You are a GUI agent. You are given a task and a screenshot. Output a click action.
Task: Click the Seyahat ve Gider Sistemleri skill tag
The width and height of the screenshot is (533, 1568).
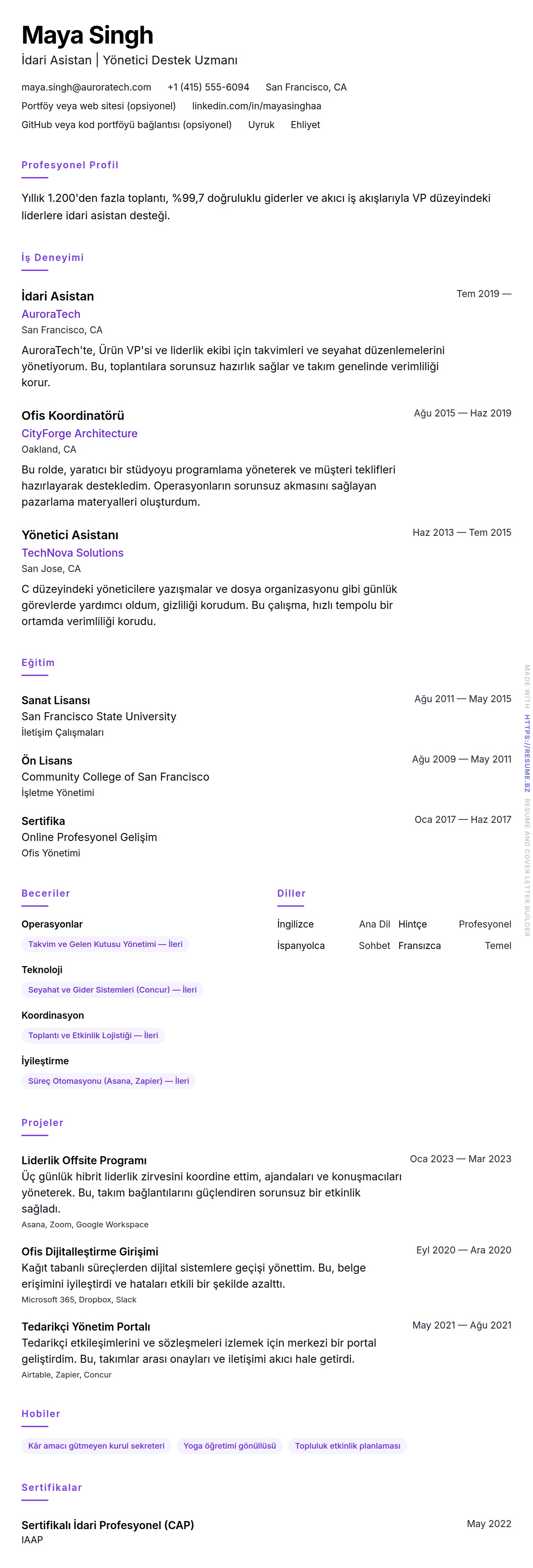[x=112, y=990]
